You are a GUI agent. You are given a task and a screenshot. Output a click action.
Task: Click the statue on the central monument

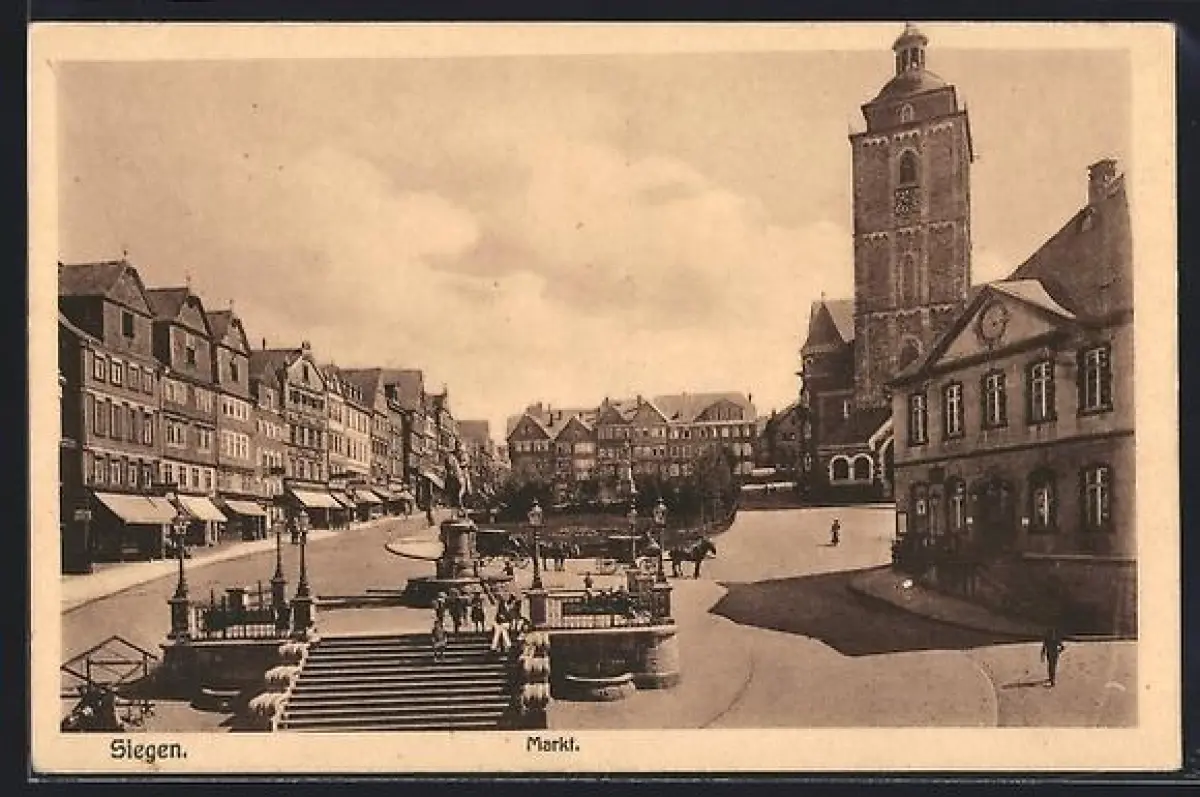(x=458, y=480)
